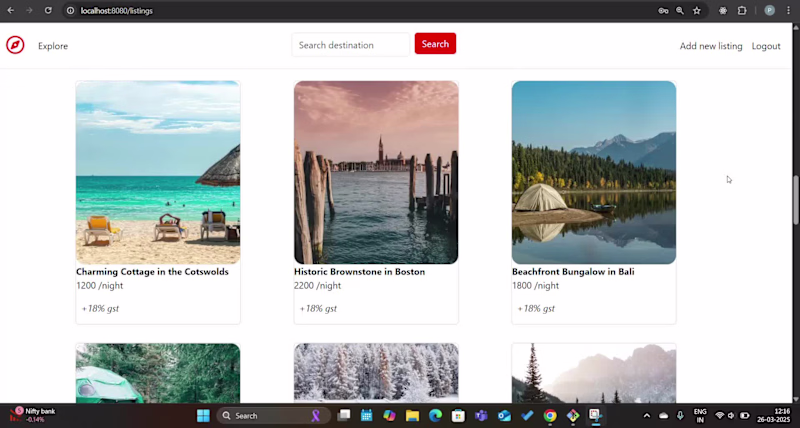Open File Explorer from the taskbar
This screenshot has width=800, height=428.
[412, 416]
